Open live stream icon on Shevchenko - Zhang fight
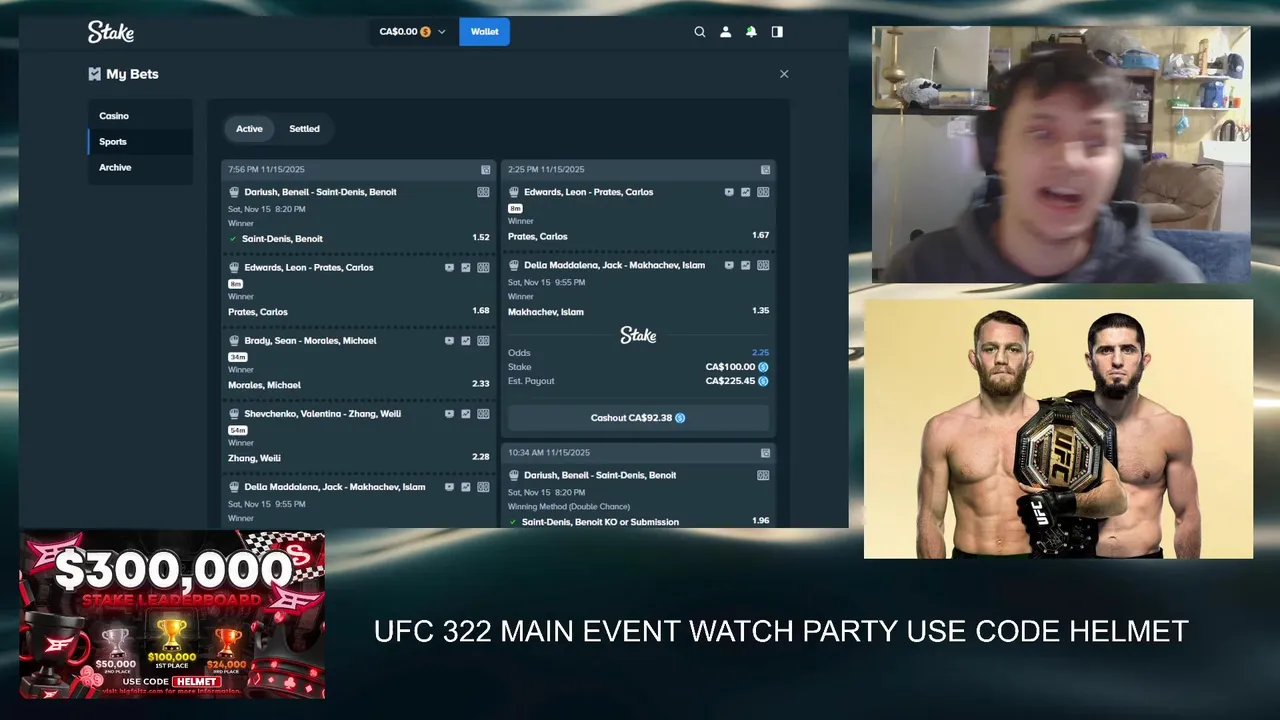Viewport: 1280px width, 720px height. 449,414
